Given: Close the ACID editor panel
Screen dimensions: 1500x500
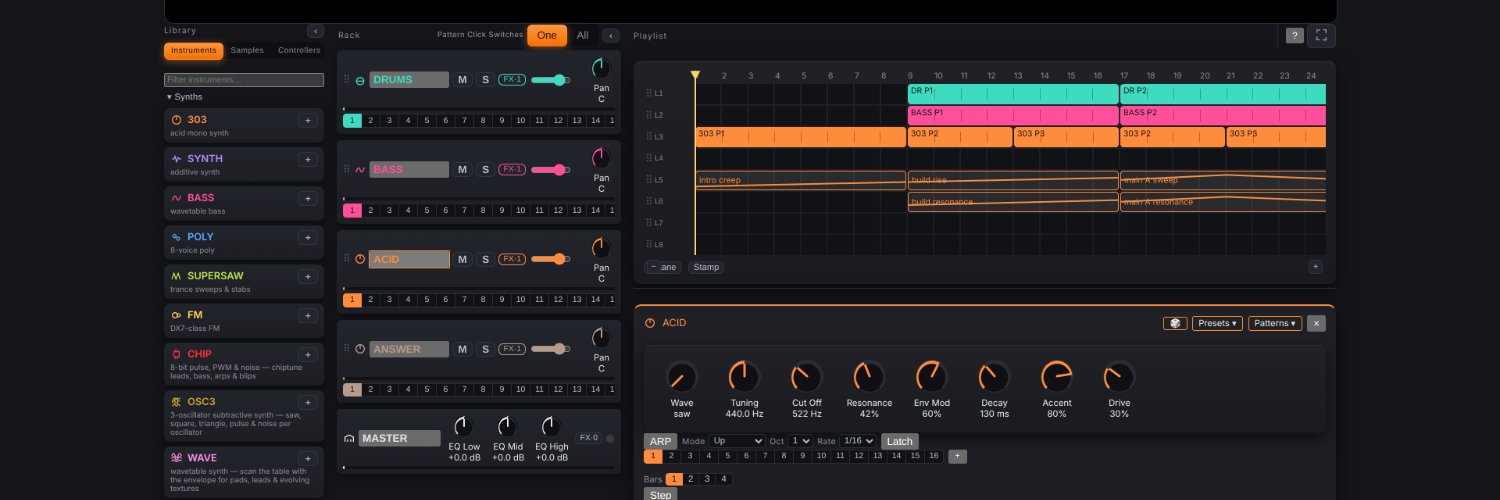Looking at the screenshot, I should (x=1316, y=323).
